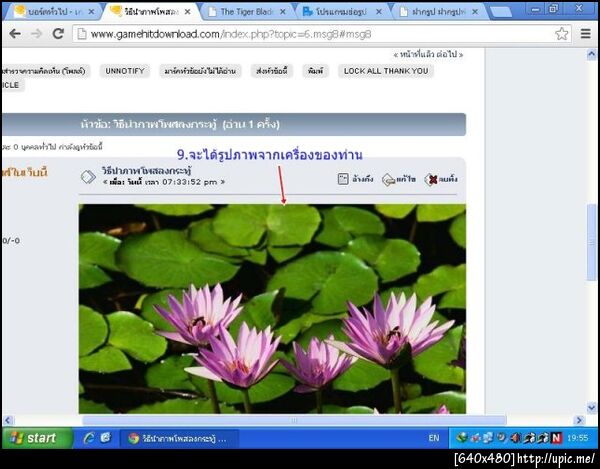
Task: Click the clock showing 19:55
Action: point(577,438)
